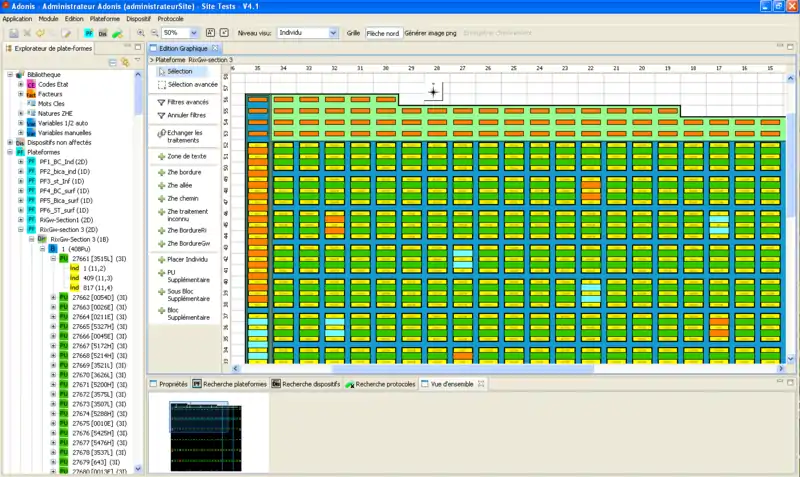Viewport: 800px width, 477px height.
Task: Switch to the Recherche plateformes tab
Action: [236, 384]
